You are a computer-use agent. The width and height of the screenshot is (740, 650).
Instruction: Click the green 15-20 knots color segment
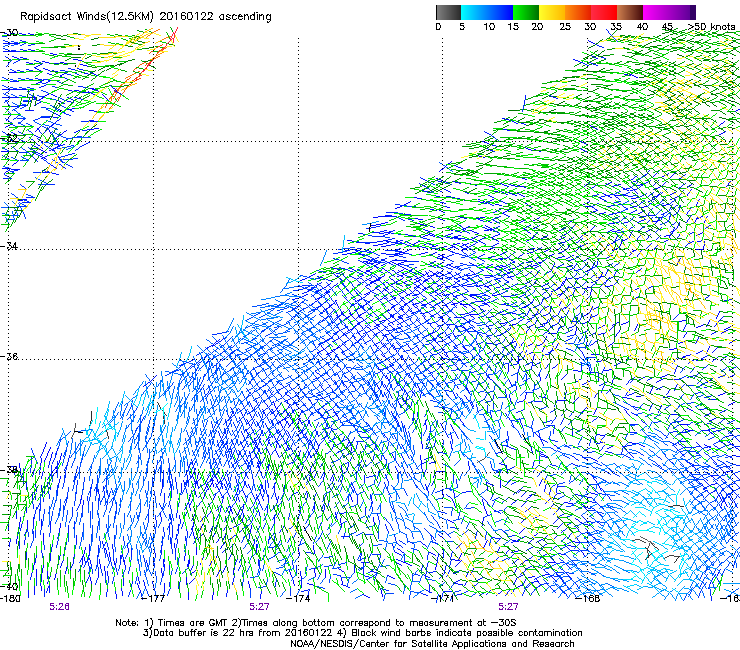[x=526, y=12]
